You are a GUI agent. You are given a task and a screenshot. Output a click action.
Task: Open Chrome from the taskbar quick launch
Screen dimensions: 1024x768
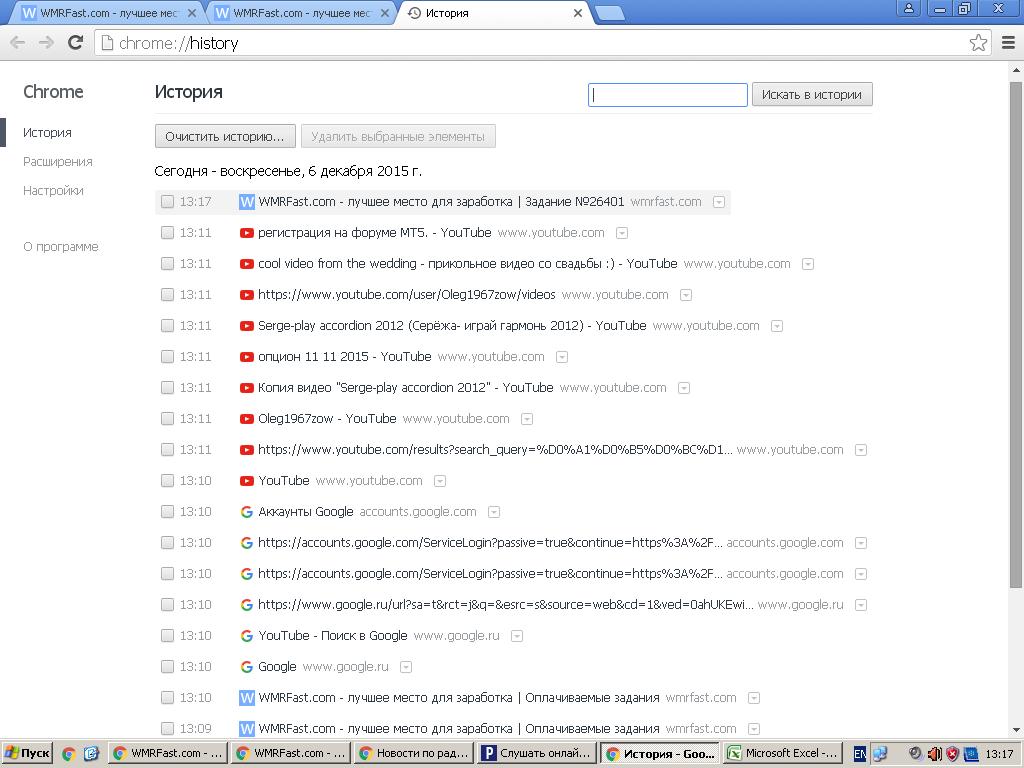[x=69, y=754]
